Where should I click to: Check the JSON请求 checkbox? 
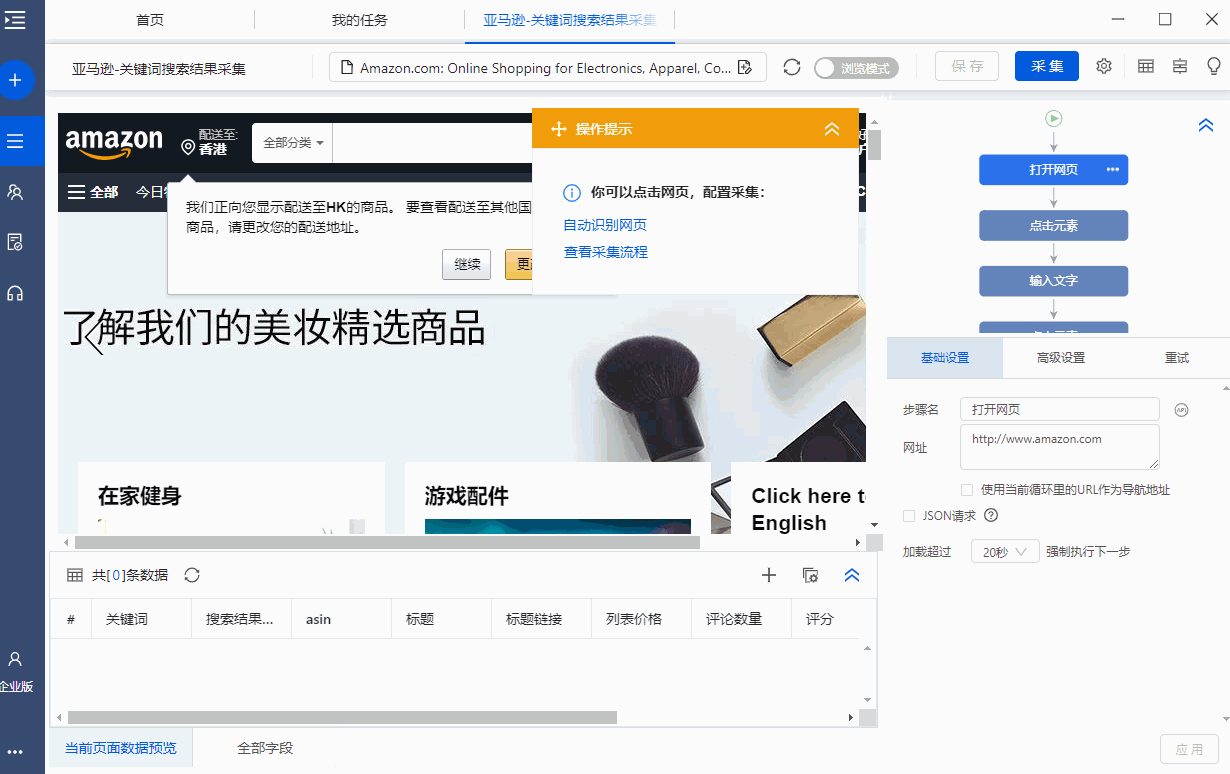pyautogui.click(x=909, y=516)
